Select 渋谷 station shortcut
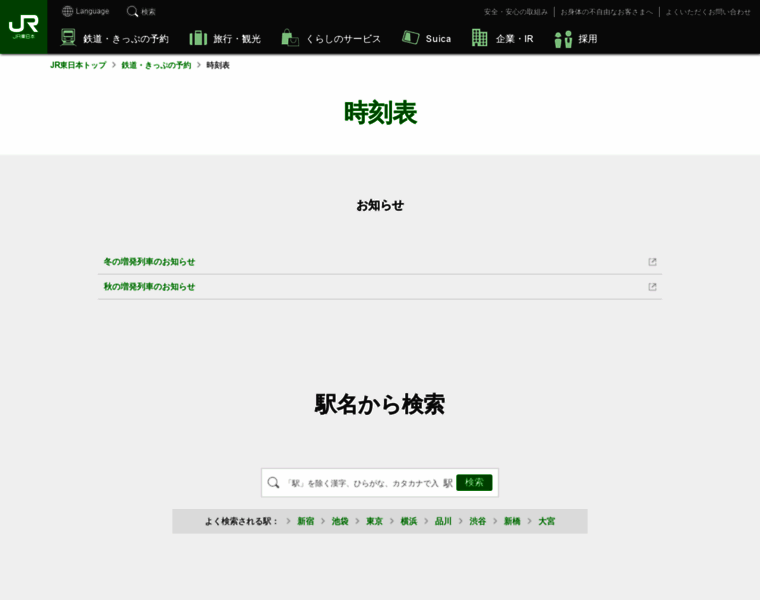 [478, 521]
